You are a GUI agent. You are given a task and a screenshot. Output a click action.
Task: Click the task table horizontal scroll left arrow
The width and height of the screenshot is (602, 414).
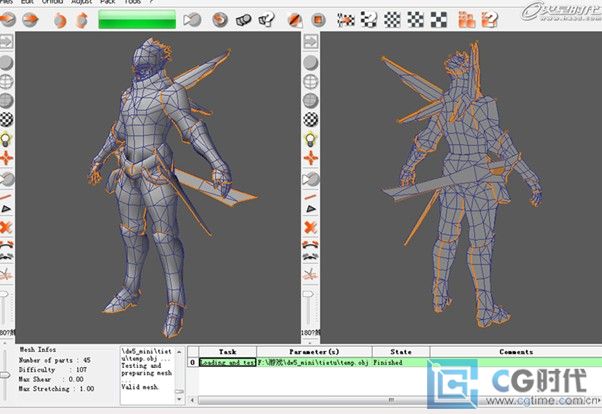click(x=193, y=400)
